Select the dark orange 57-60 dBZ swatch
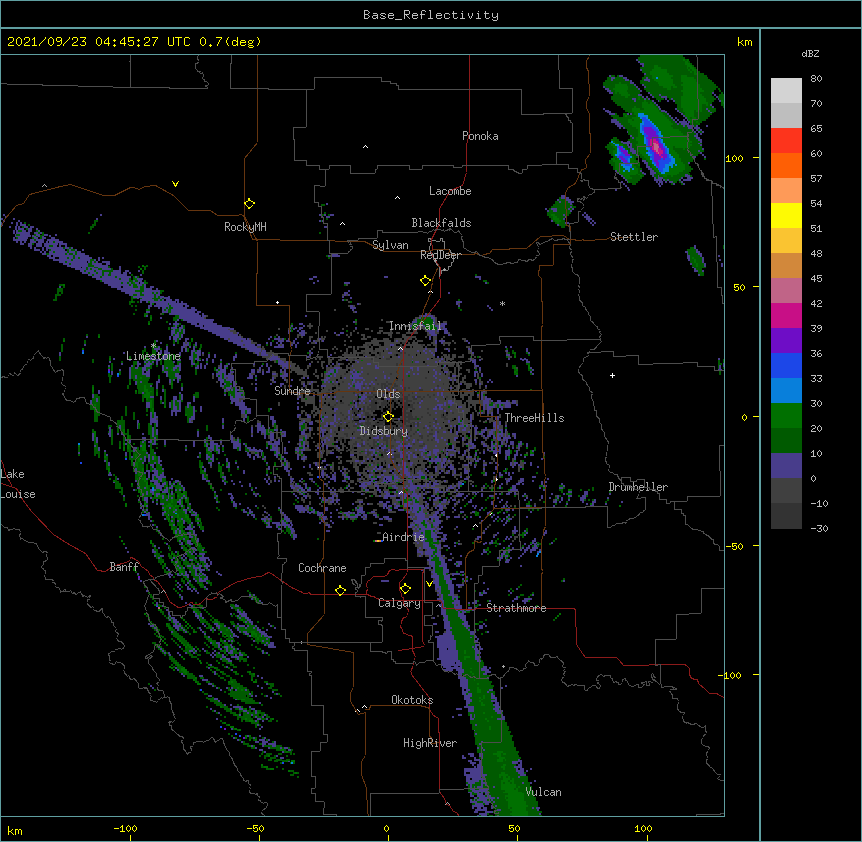 pyautogui.click(x=786, y=165)
